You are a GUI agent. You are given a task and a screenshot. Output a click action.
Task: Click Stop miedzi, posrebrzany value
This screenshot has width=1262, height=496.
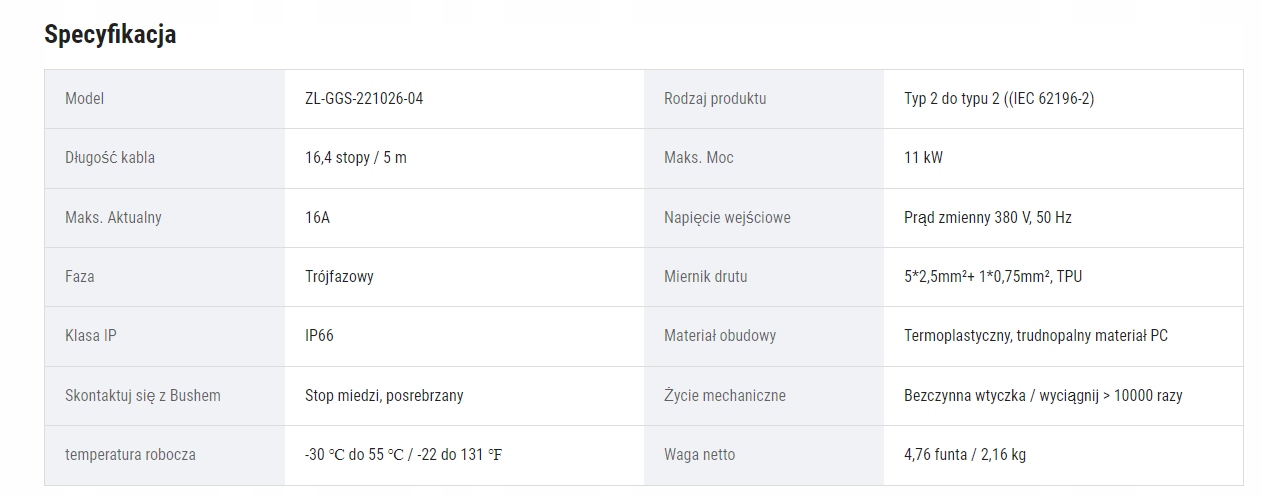pyautogui.click(x=384, y=395)
